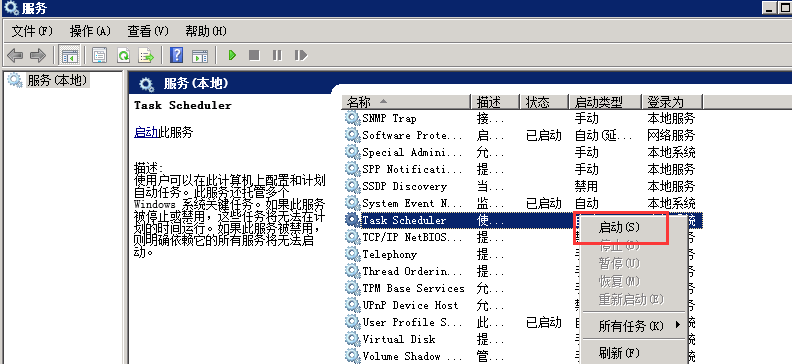Viewport: 792px width, 364px height.
Task: Sort by the 名称 column header
Action: point(406,102)
